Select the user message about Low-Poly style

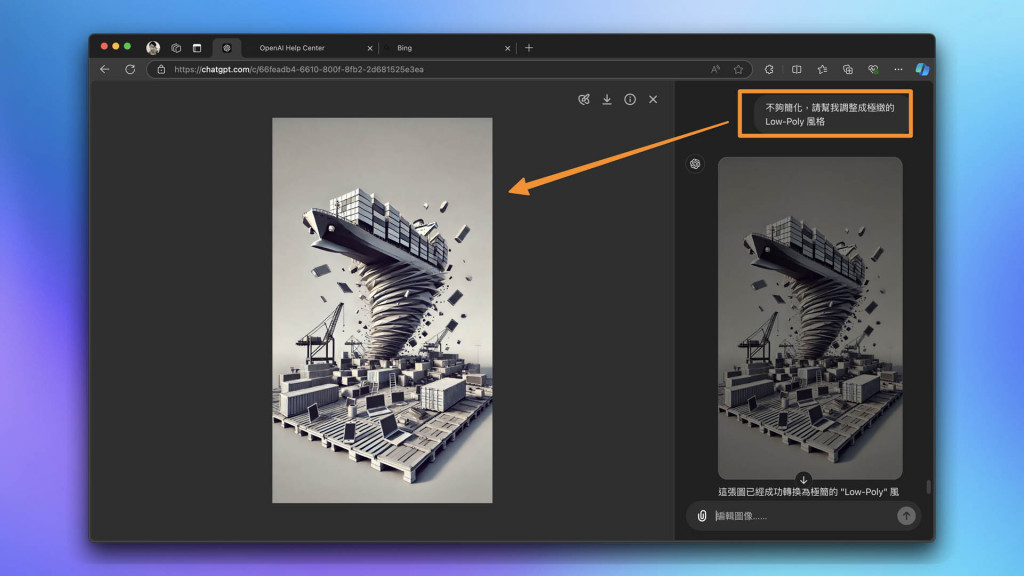coord(829,114)
